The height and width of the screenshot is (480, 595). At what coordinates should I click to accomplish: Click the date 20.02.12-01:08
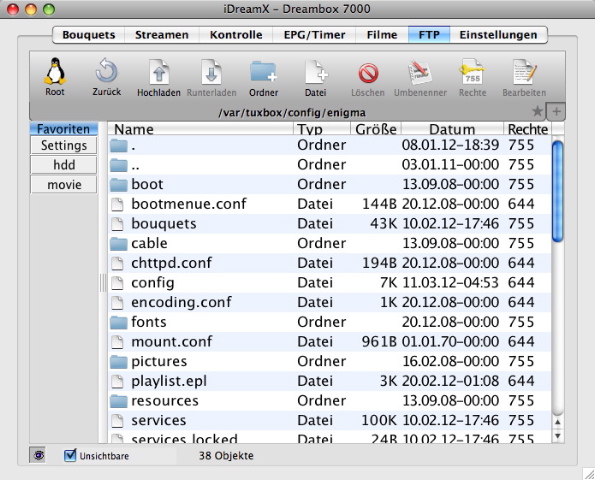click(450, 381)
